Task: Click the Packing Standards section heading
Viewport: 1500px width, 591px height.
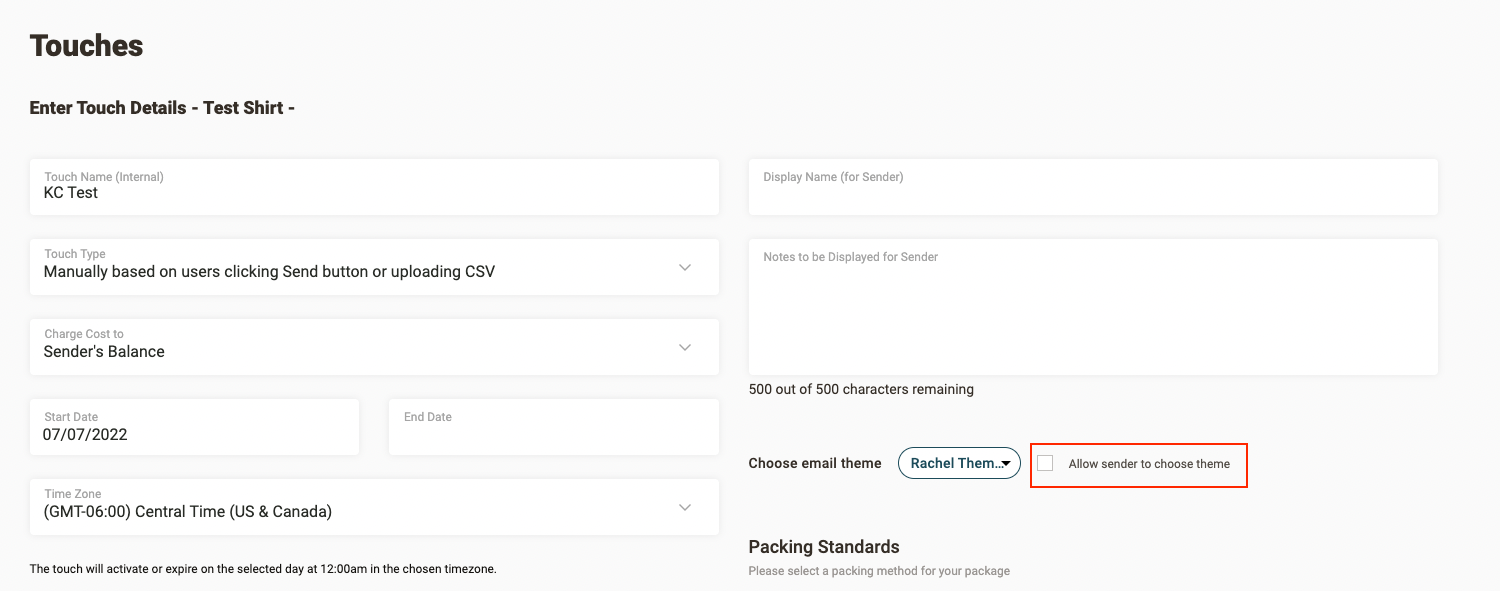Action: click(824, 547)
